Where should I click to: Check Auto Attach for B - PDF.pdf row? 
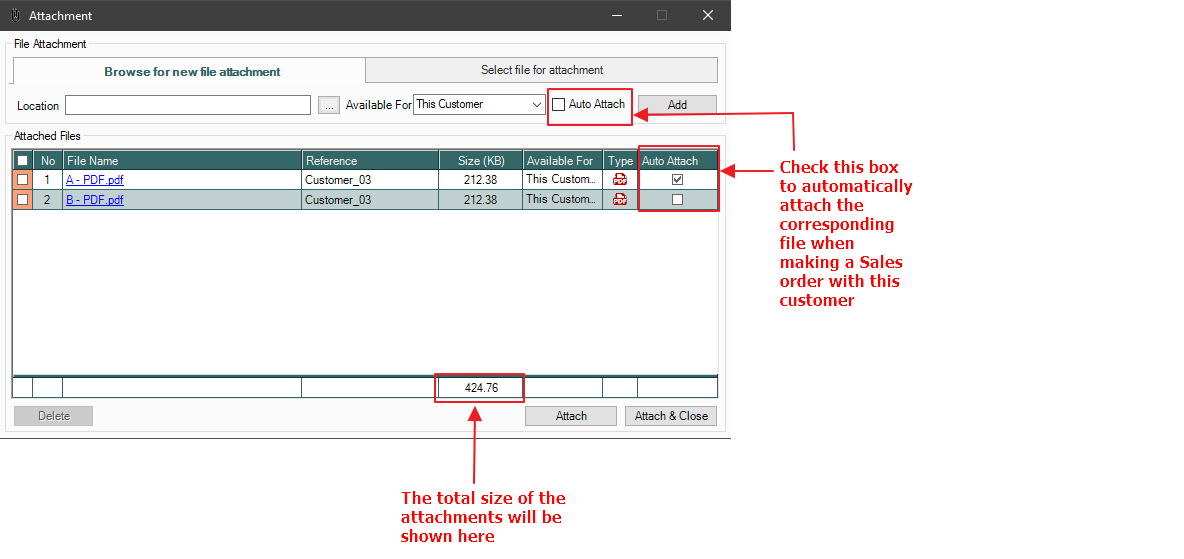(677, 200)
